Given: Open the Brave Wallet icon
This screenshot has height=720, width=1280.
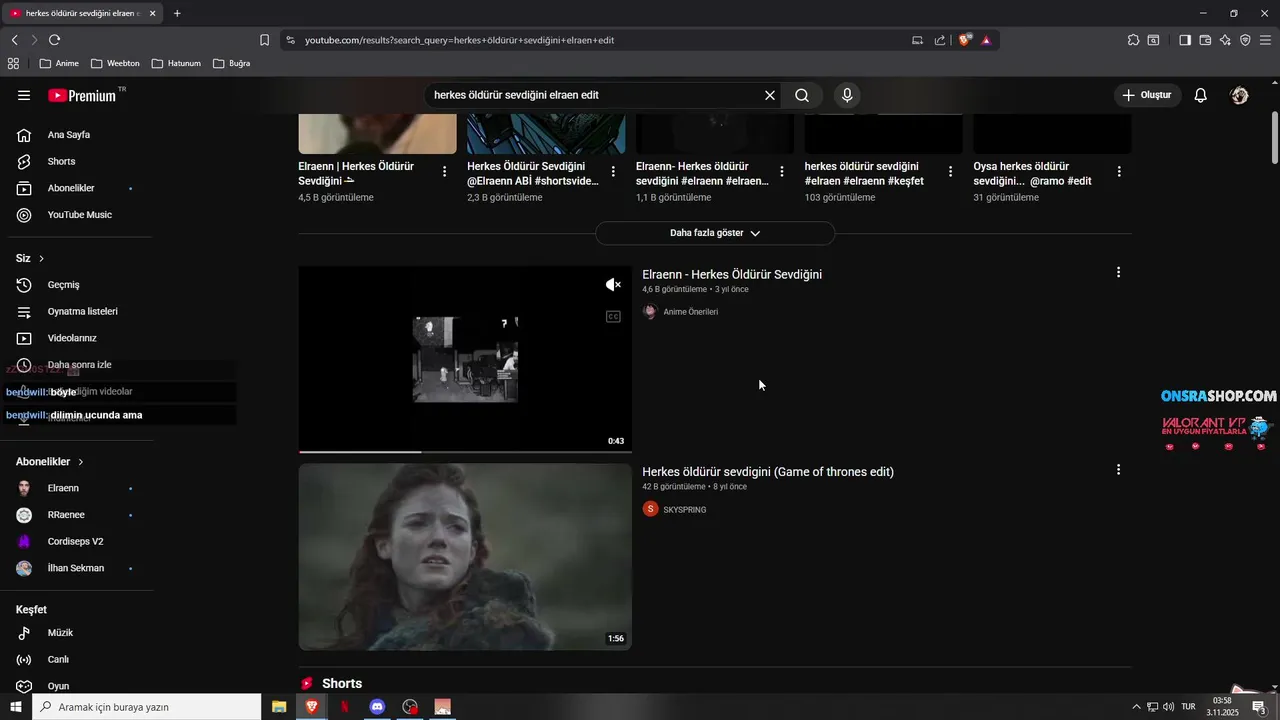Looking at the screenshot, I should (1205, 40).
